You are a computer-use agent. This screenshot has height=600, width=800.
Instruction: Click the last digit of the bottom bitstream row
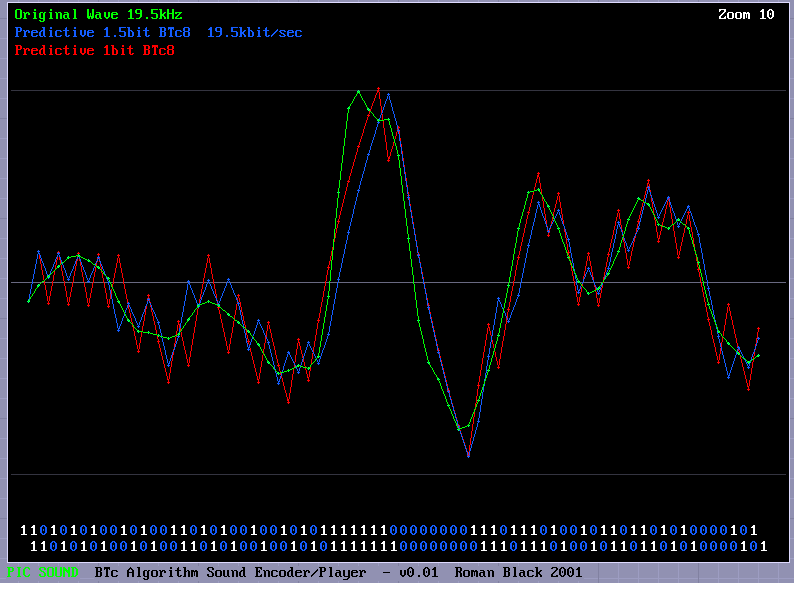tap(763, 547)
